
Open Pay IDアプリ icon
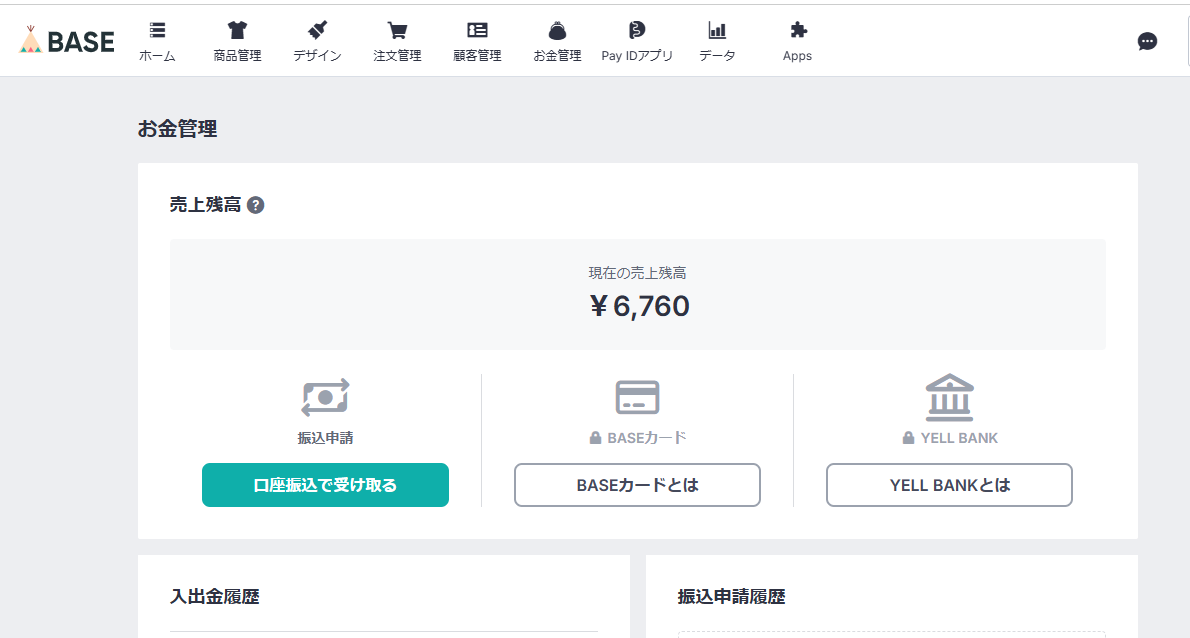637,30
